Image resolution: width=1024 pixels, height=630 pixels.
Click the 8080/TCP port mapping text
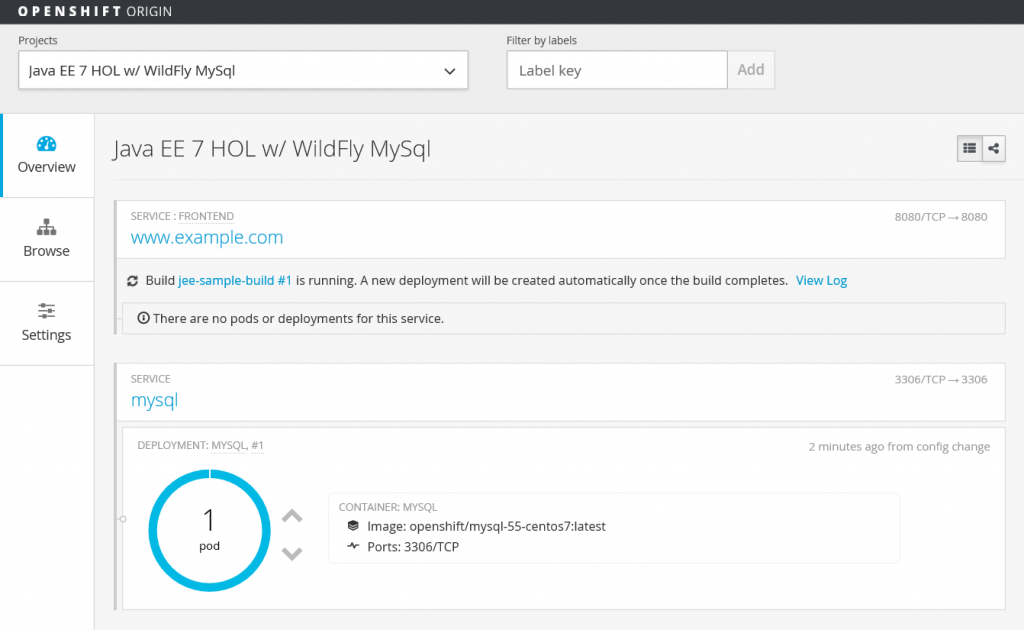tap(940, 217)
